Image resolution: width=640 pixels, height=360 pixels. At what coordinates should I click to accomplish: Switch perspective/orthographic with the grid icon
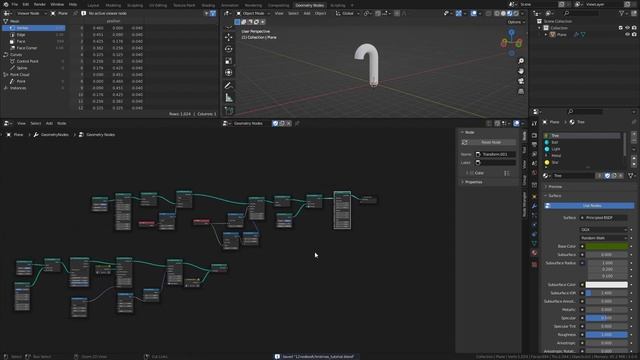[521, 91]
